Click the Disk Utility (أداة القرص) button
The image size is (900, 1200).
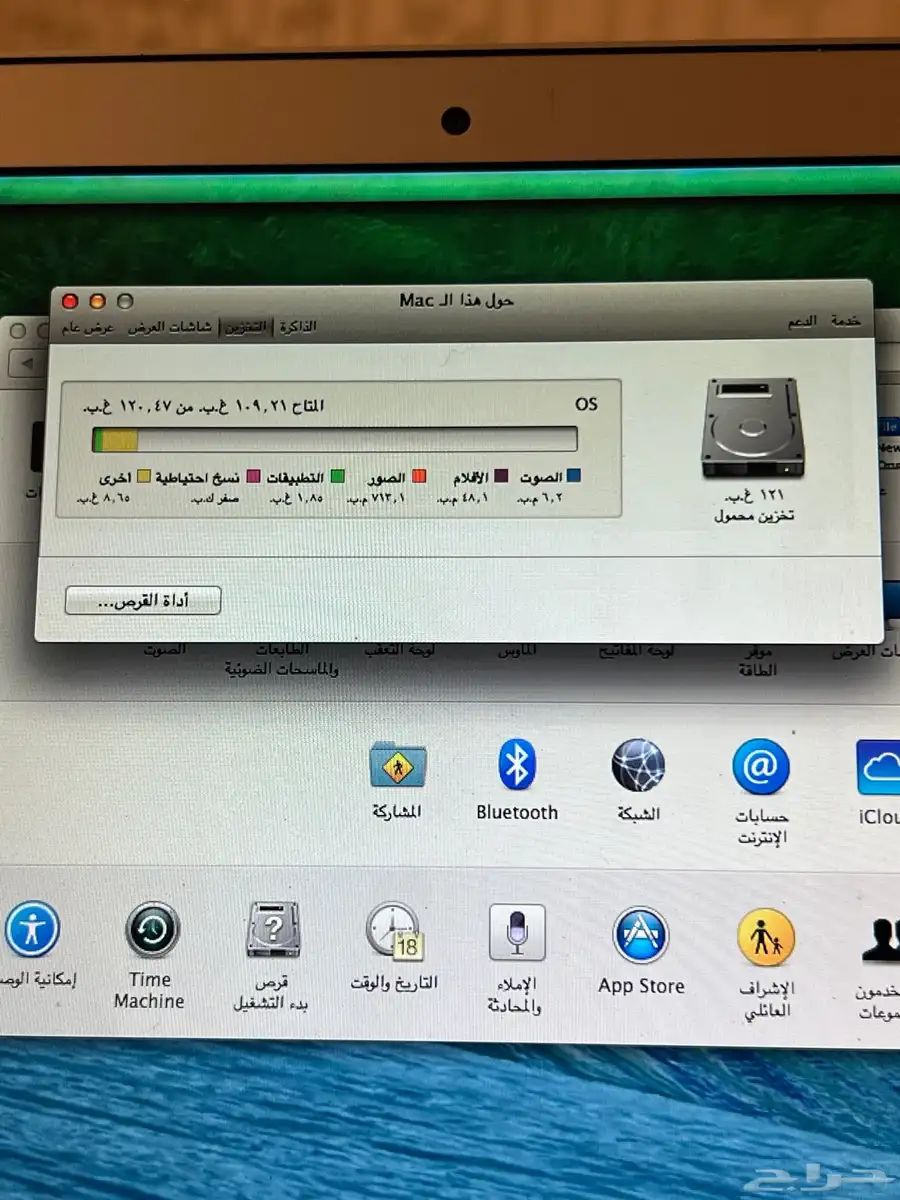142,600
